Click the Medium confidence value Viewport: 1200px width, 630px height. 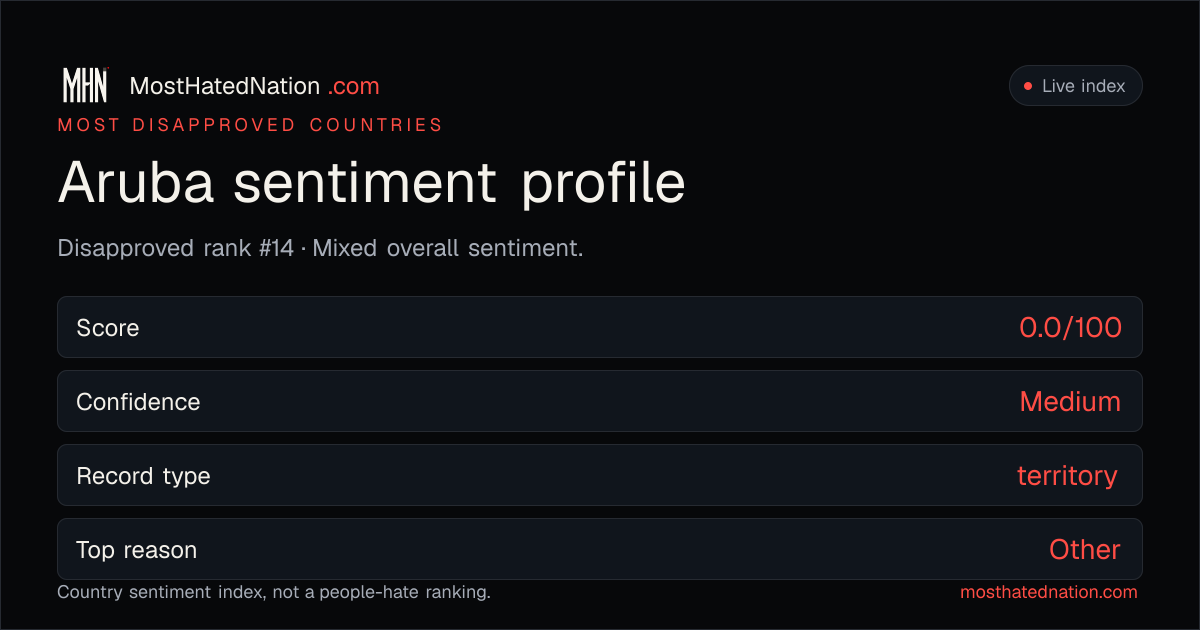(1070, 402)
